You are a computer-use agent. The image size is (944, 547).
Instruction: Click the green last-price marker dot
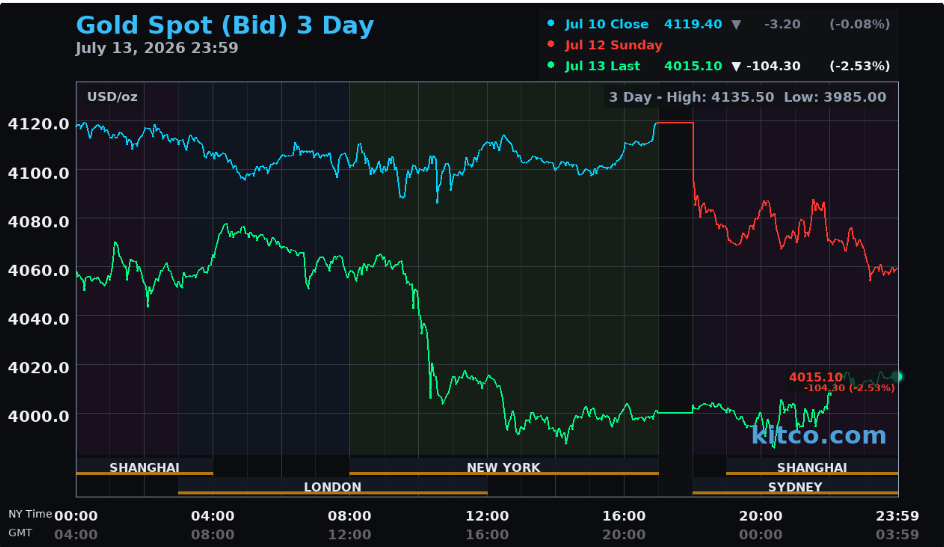pyautogui.click(x=898, y=377)
